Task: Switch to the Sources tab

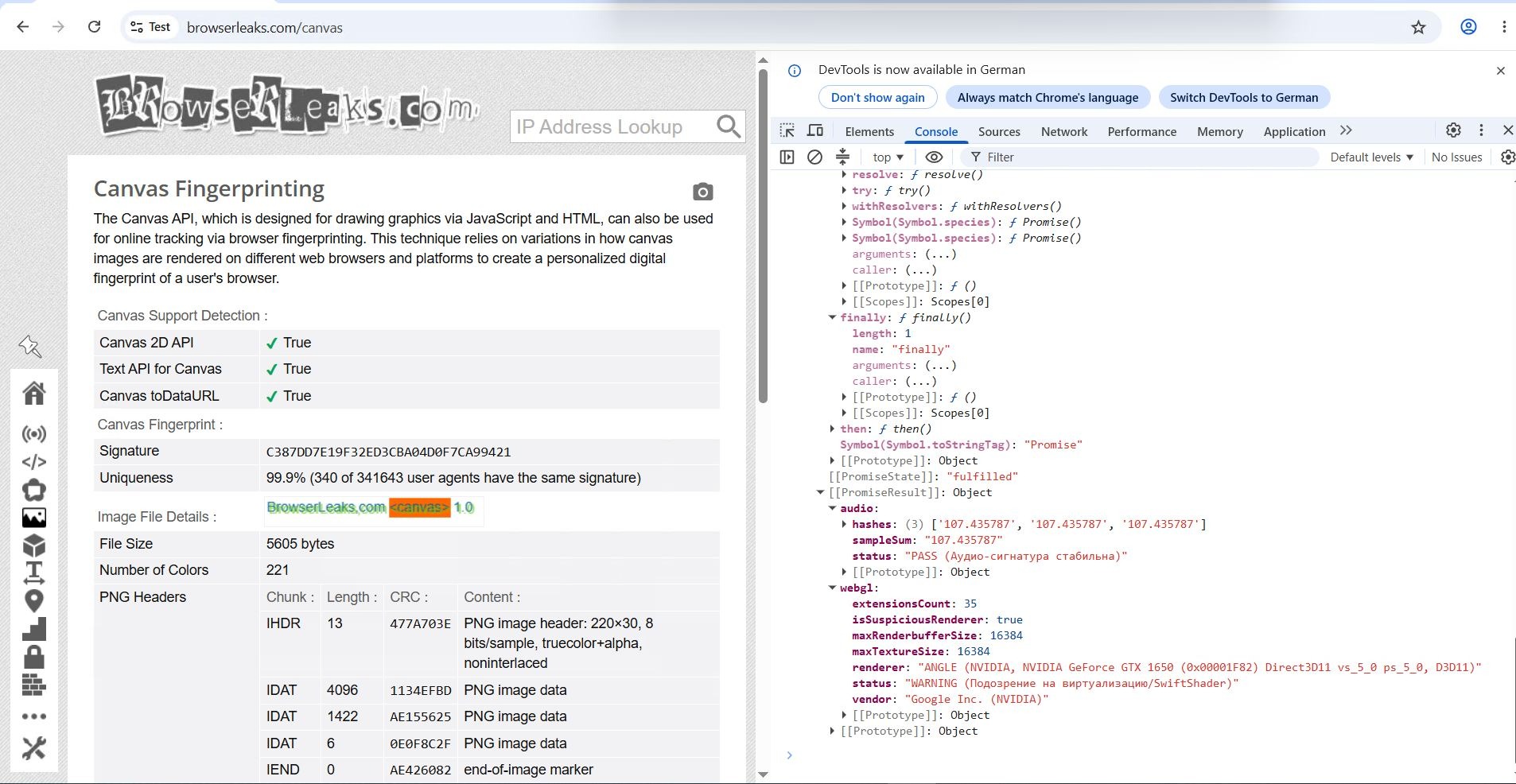Action: click(x=999, y=131)
